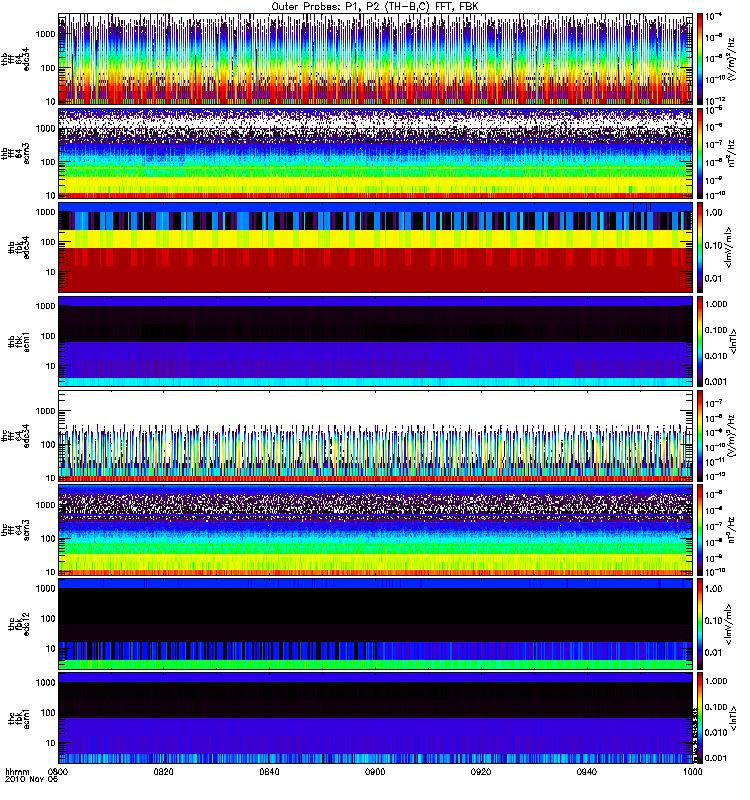
Task: Click the 'thc fbk edc12' y-axis label
Action: pyautogui.click(x=19, y=623)
